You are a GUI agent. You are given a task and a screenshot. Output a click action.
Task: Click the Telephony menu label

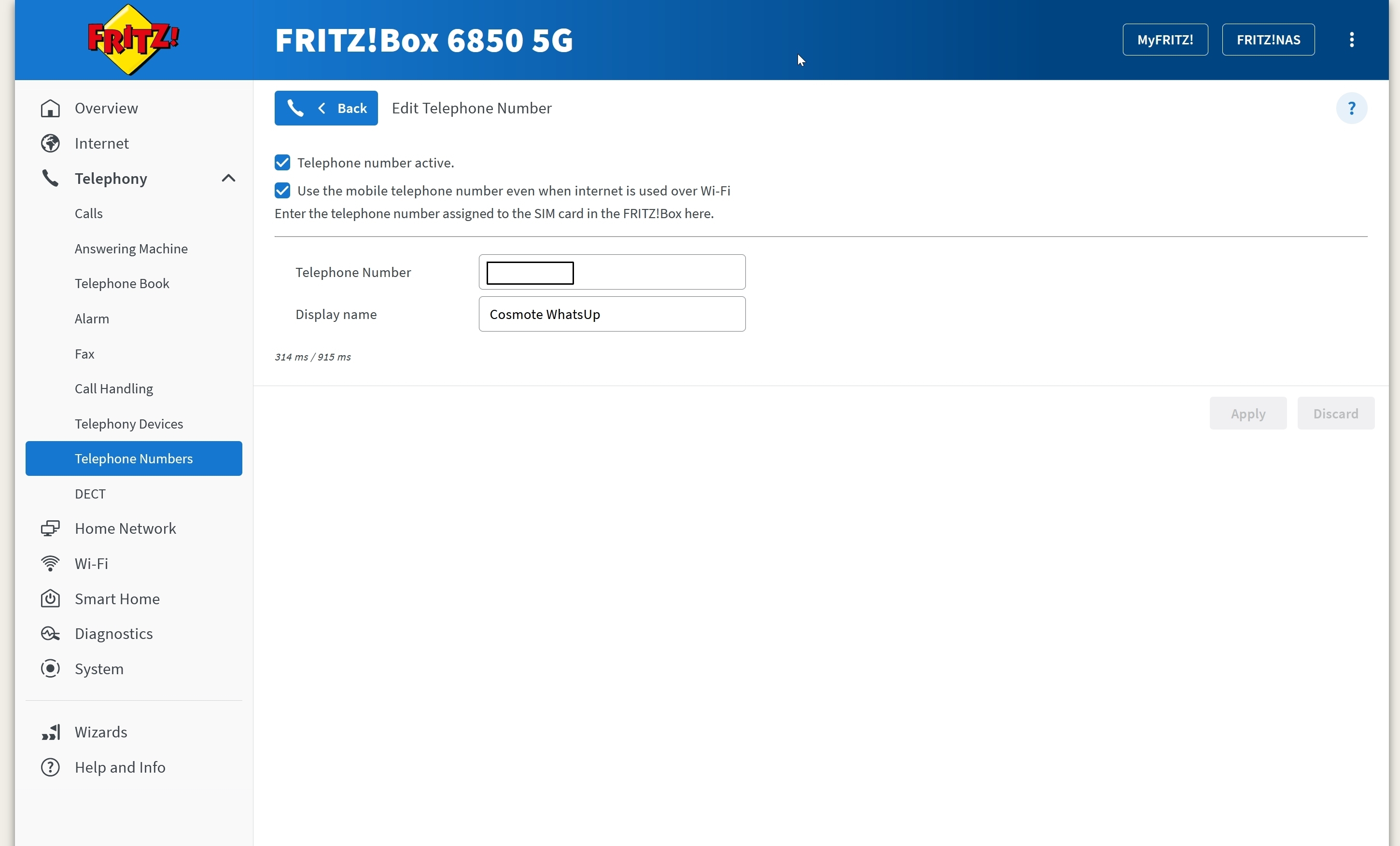click(x=112, y=179)
